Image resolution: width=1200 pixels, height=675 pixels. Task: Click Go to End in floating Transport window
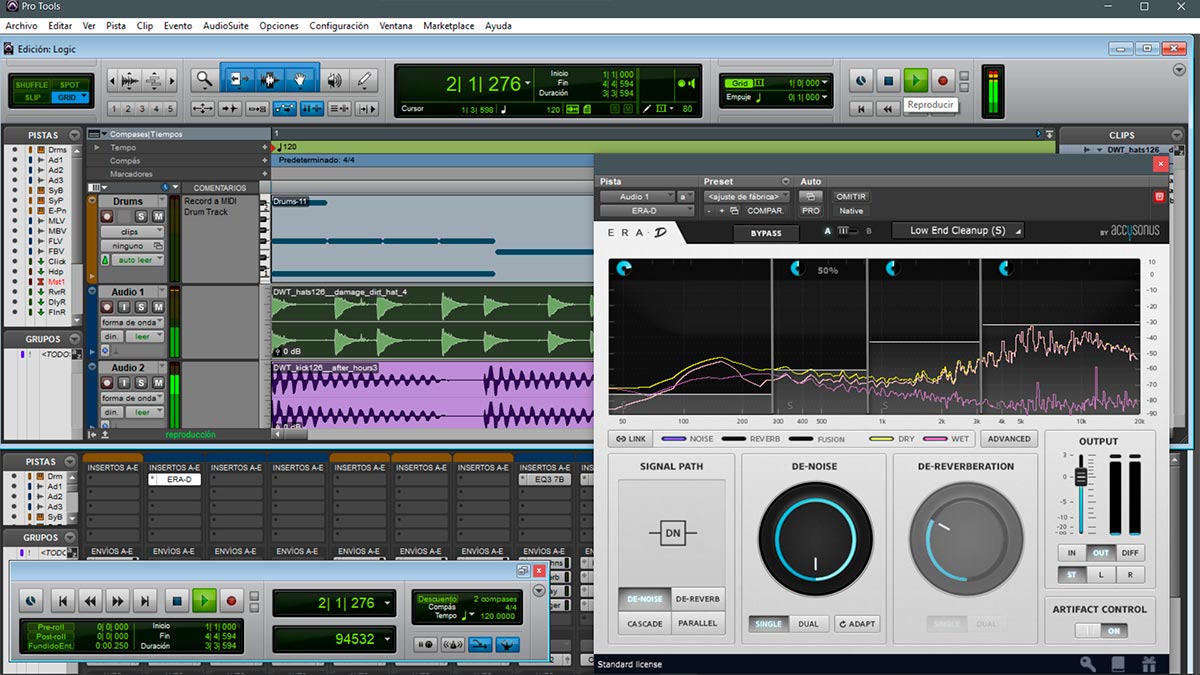(146, 601)
